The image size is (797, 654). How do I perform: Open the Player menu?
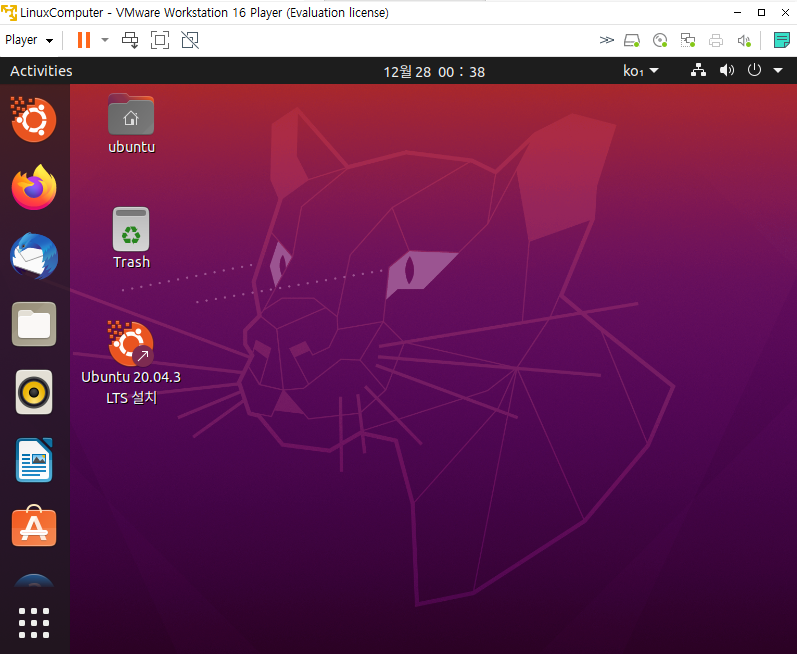coord(29,40)
